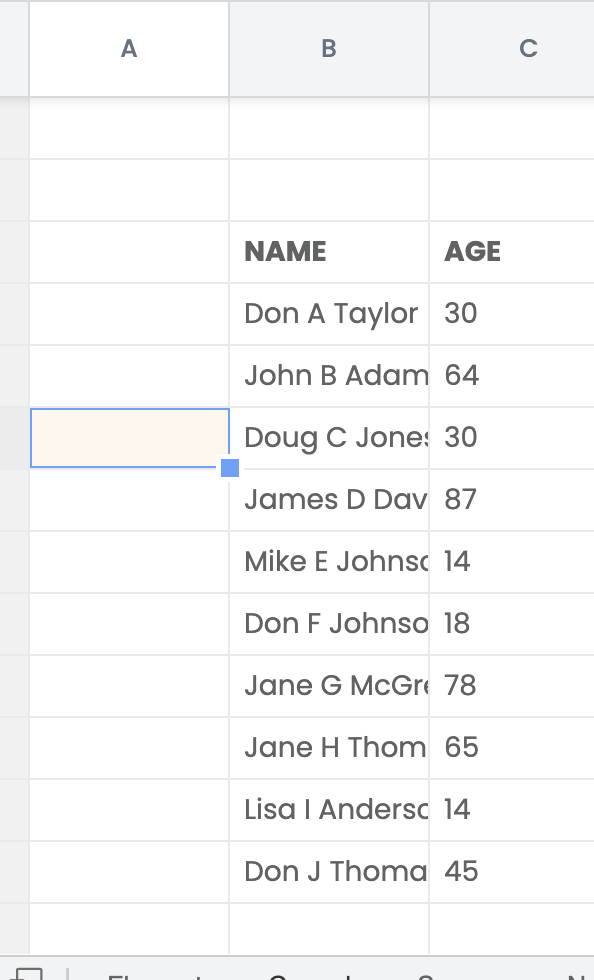594x980 pixels.
Task: Select column A header
Action: (x=129, y=49)
